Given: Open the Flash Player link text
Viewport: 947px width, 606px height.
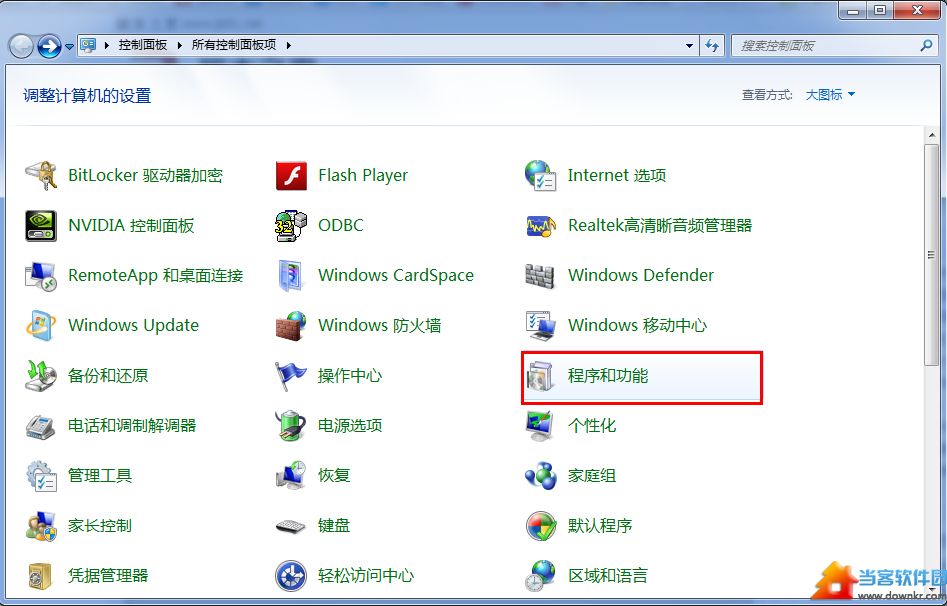Looking at the screenshot, I should (362, 176).
